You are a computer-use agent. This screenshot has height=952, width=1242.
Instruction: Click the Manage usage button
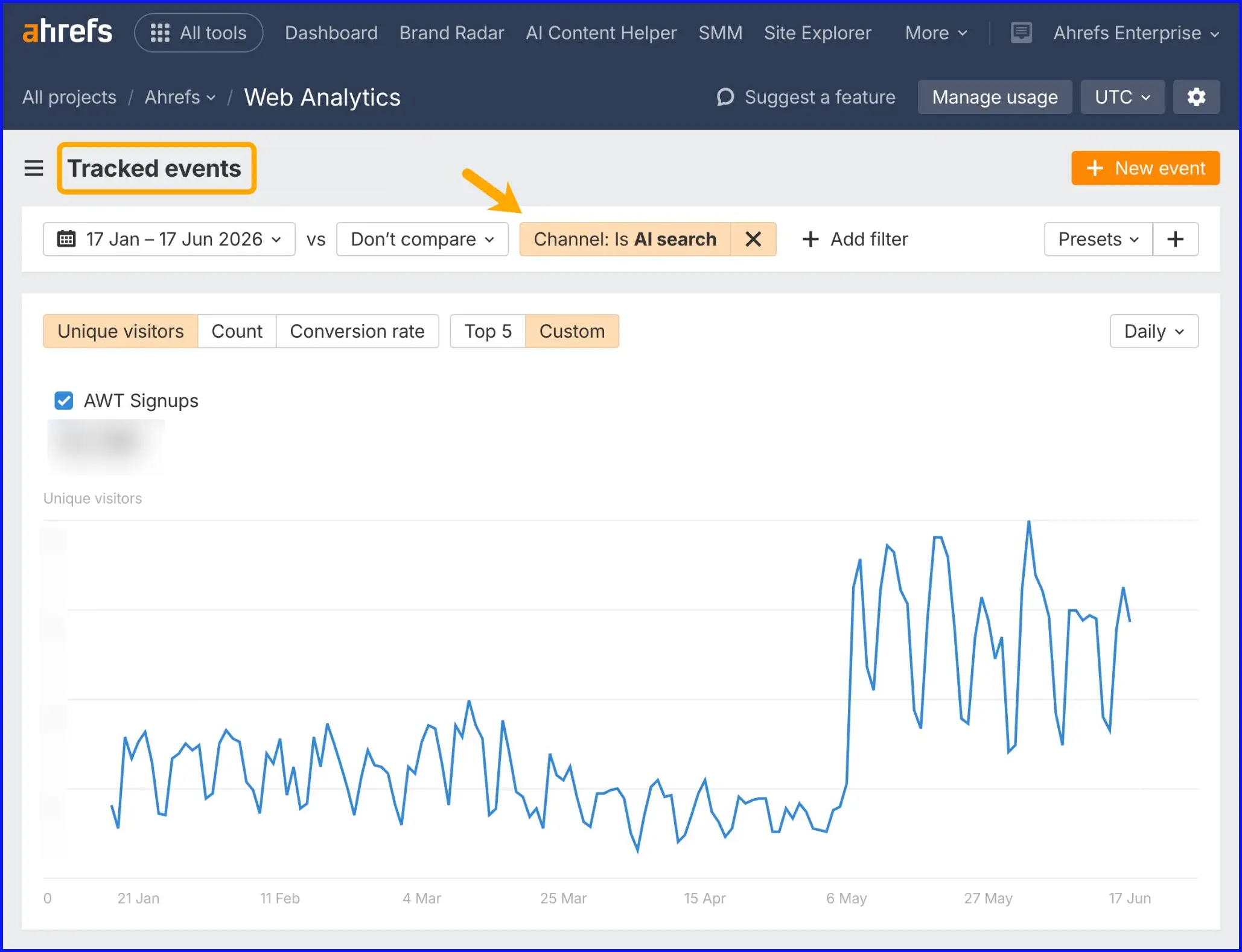995,97
